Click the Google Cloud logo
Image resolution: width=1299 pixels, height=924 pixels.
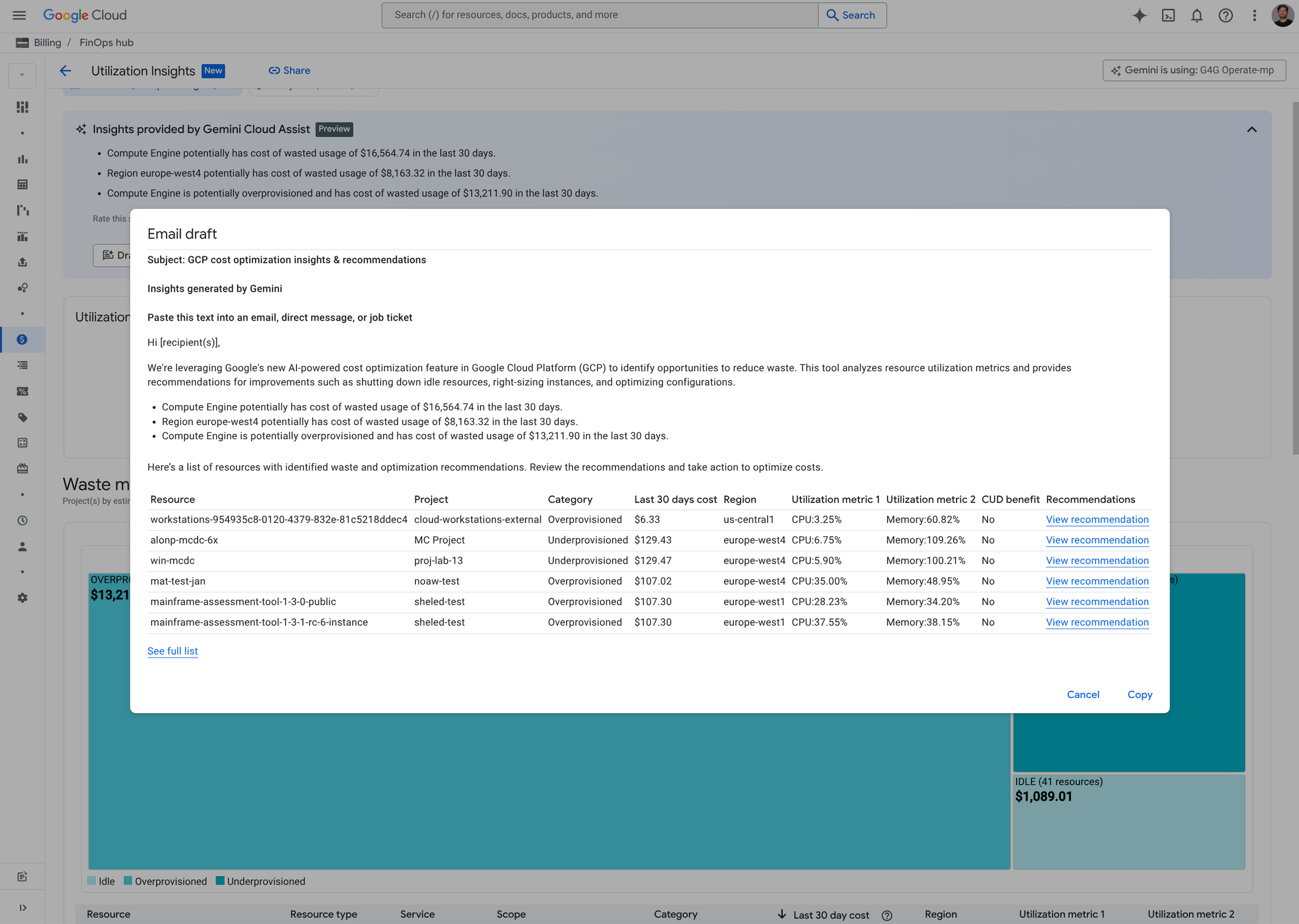pos(85,15)
